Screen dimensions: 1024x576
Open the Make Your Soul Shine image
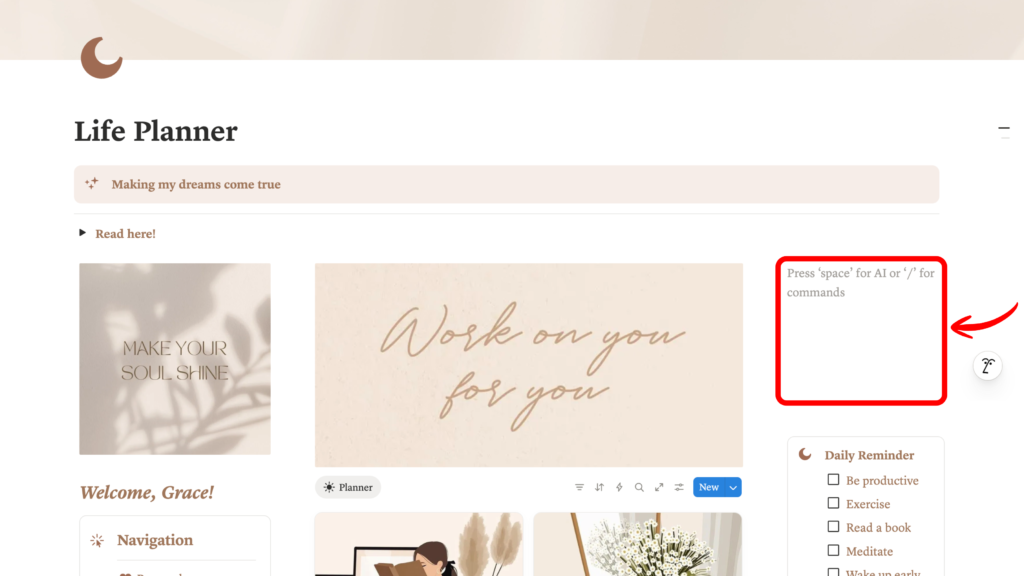[x=175, y=359]
